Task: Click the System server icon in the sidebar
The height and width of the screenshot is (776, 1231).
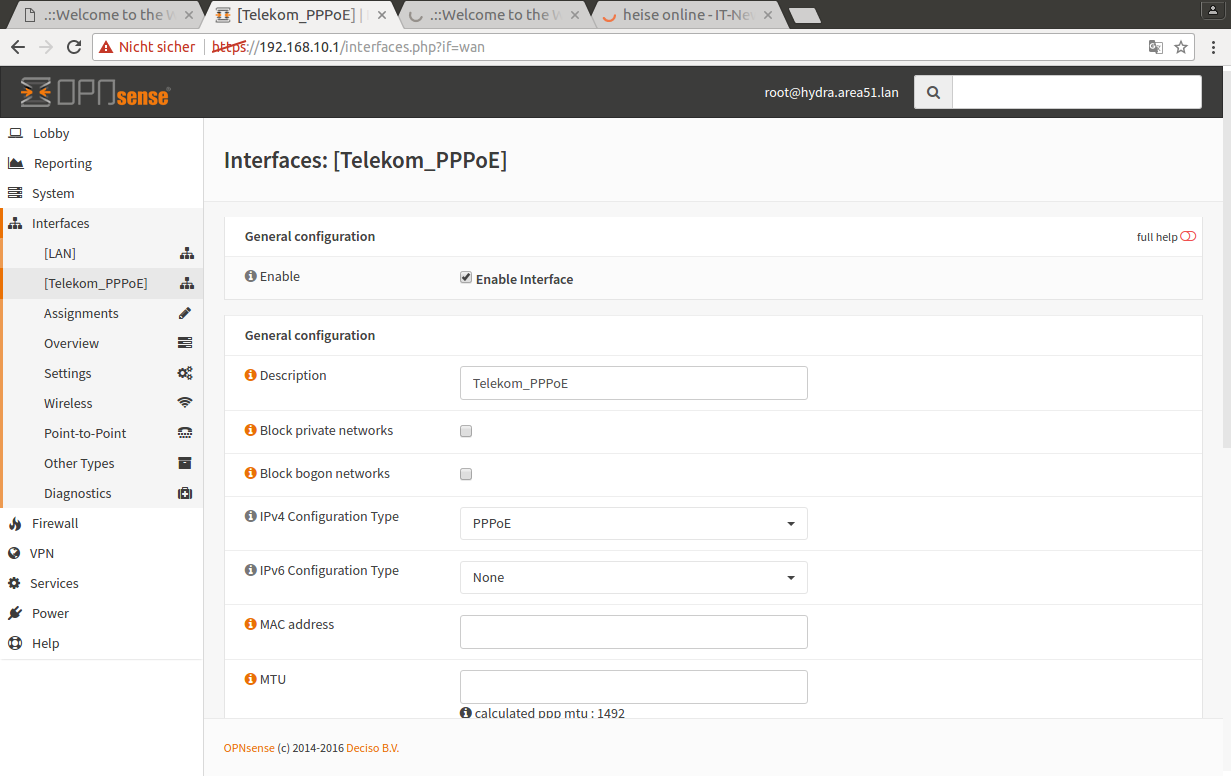Action: 15,193
